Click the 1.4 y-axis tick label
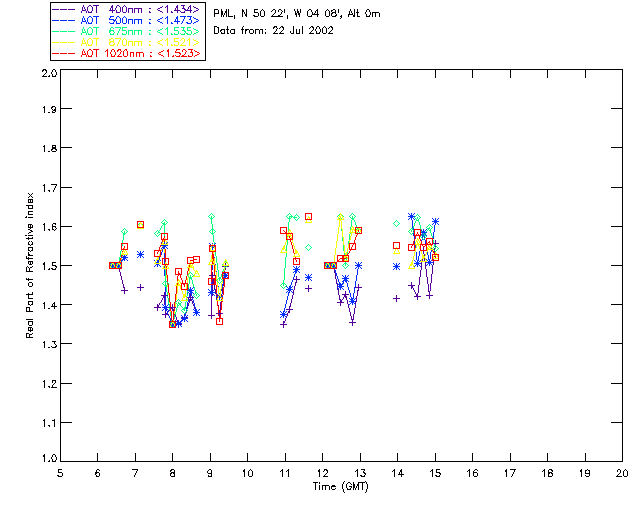Viewport: 640px width, 512px height. [x=49, y=305]
